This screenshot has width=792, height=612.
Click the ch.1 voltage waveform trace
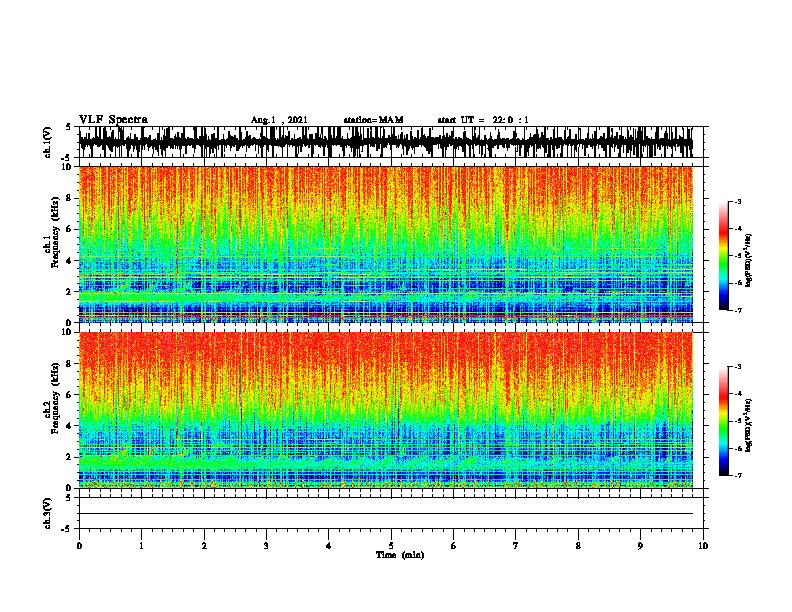tap(386, 142)
